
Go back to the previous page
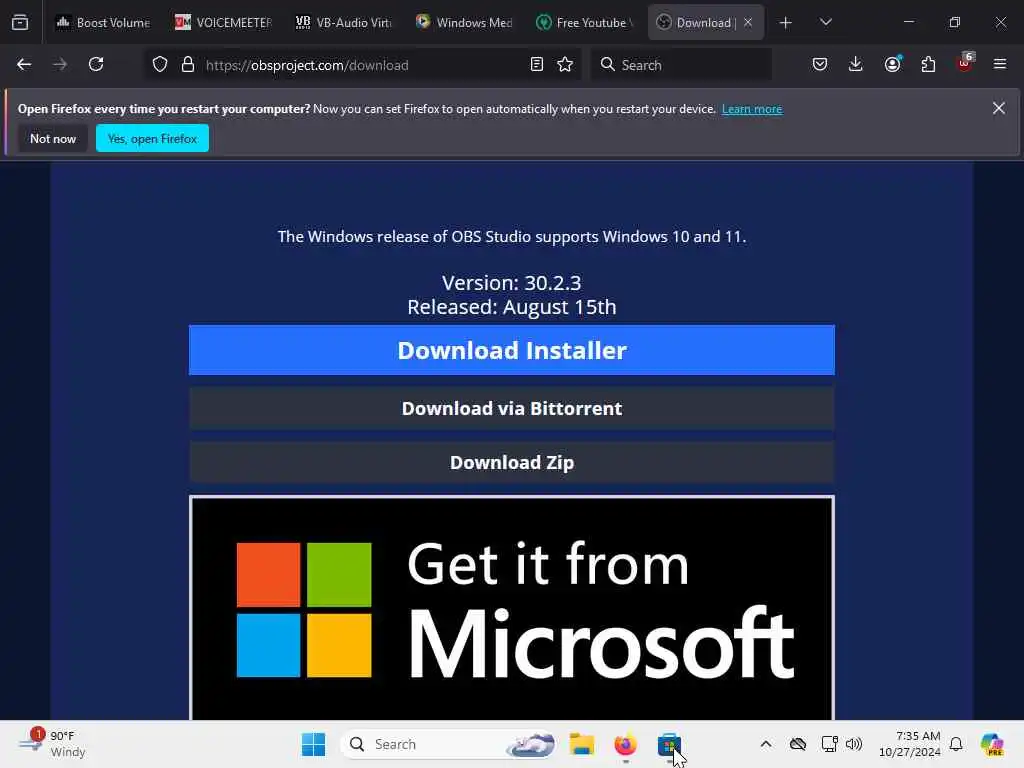(x=24, y=65)
